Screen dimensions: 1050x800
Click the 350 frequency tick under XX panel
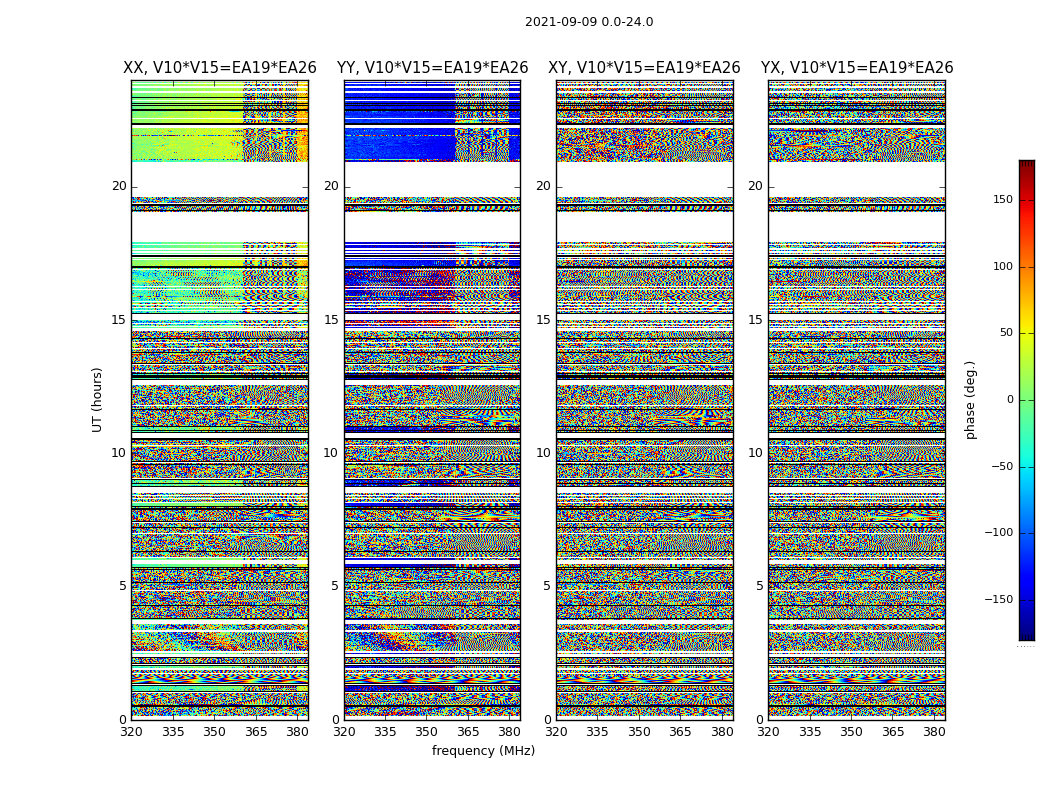(x=214, y=732)
